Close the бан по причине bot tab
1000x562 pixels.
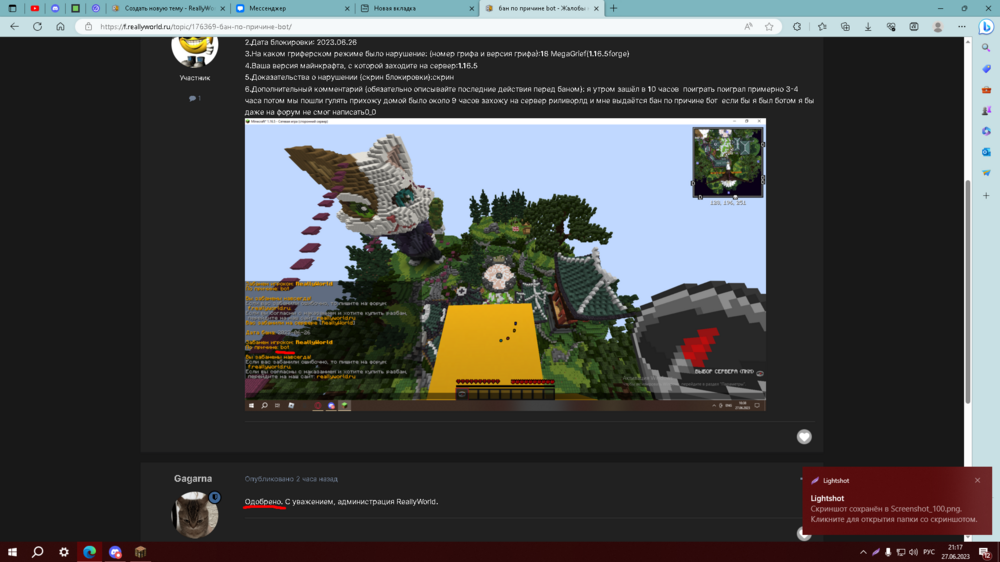pyautogui.click(x=596, y=8)
